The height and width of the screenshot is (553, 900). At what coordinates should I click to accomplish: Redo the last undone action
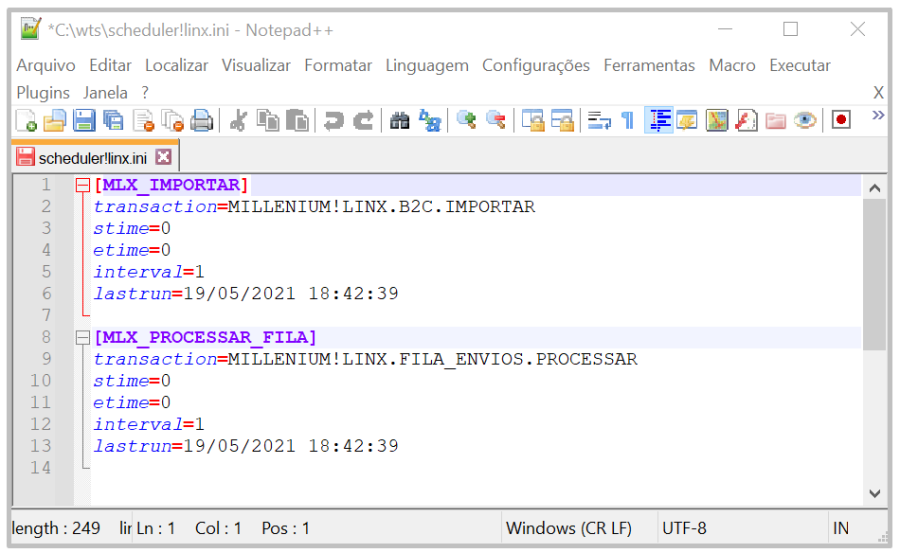(363, 121)
